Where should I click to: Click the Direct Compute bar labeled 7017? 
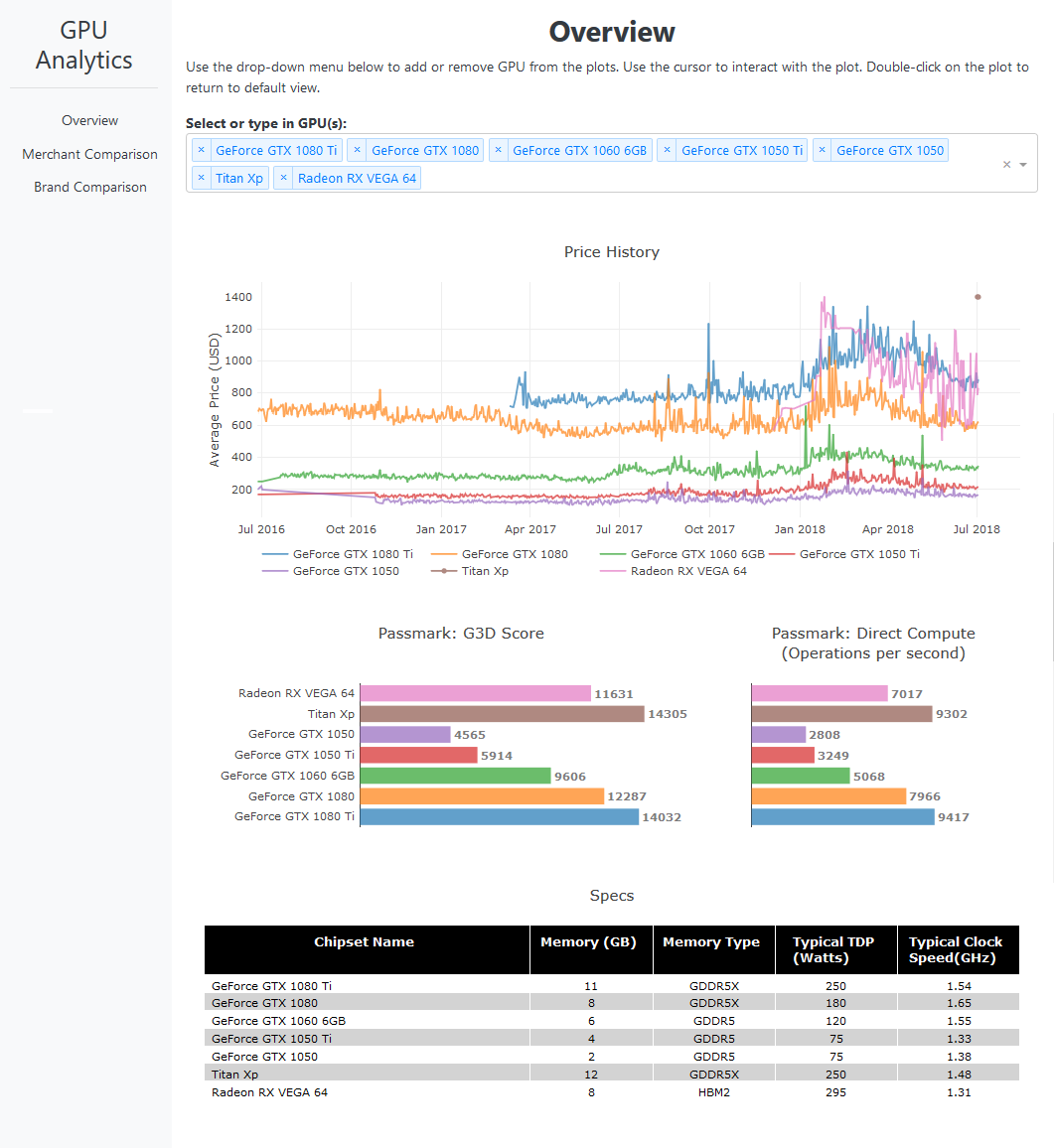(820, 693)
